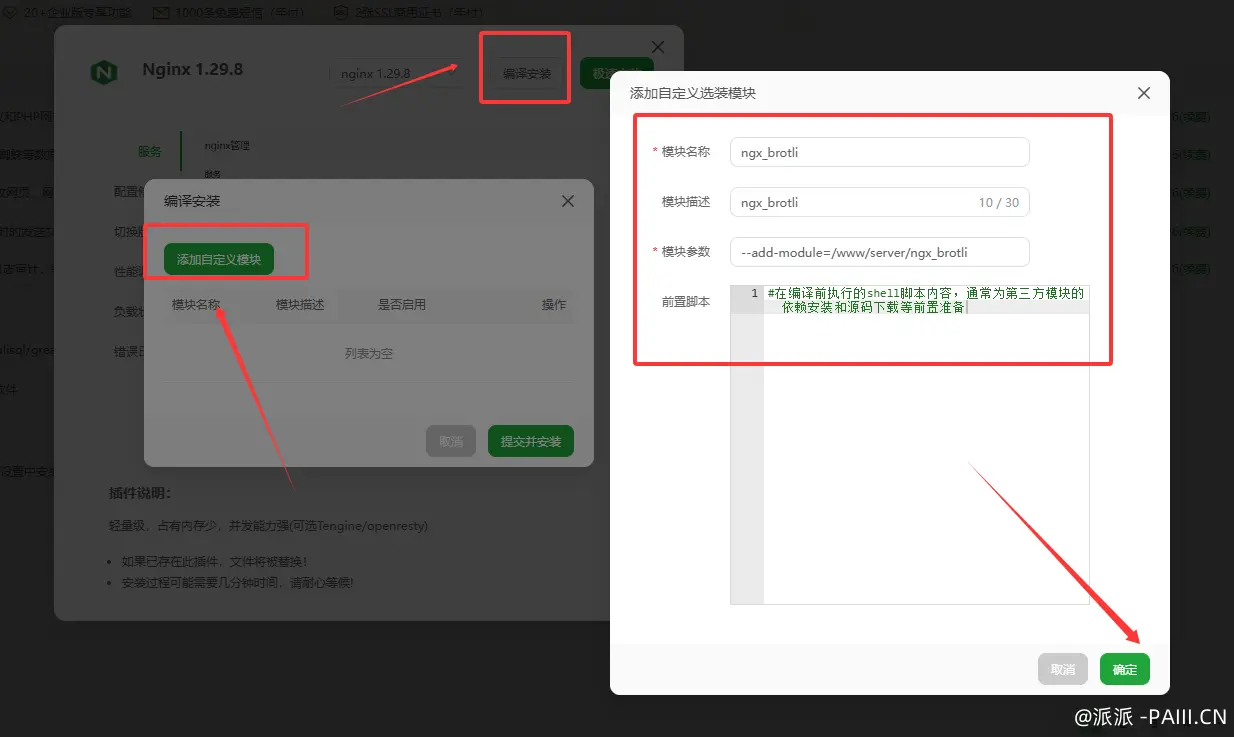
Task: Click the 列表为空 placeholder text
Action: (369, 354)
